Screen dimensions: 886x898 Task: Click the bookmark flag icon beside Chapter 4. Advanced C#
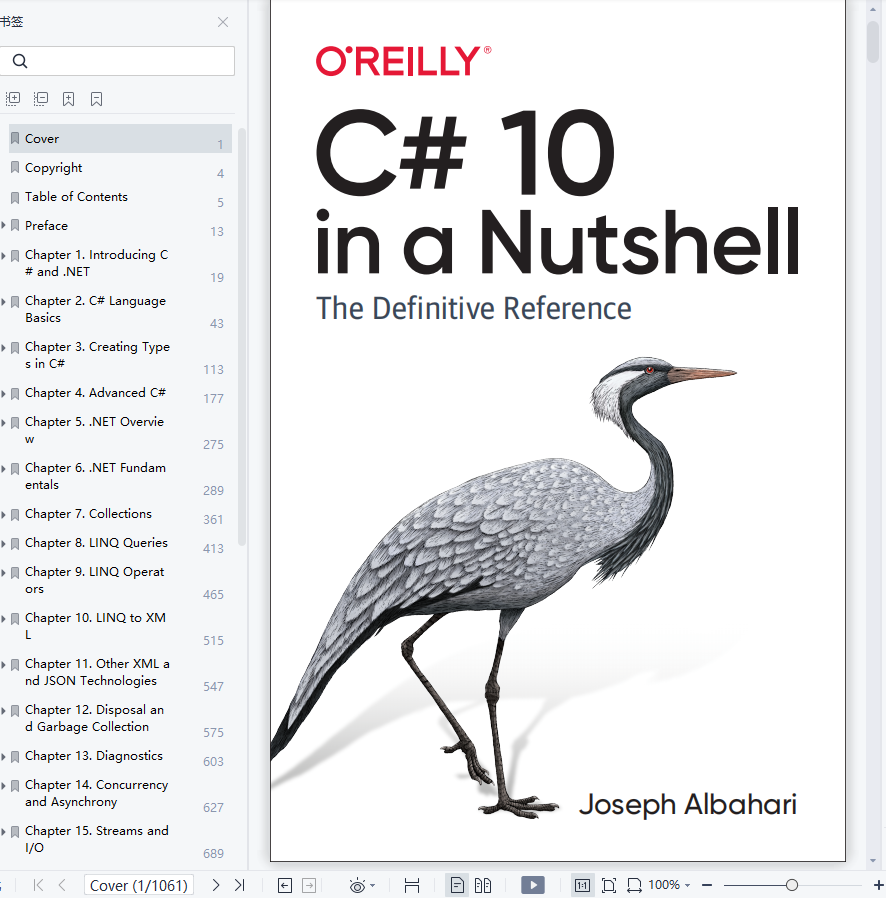pyautogui.click(x=15, y=393)
